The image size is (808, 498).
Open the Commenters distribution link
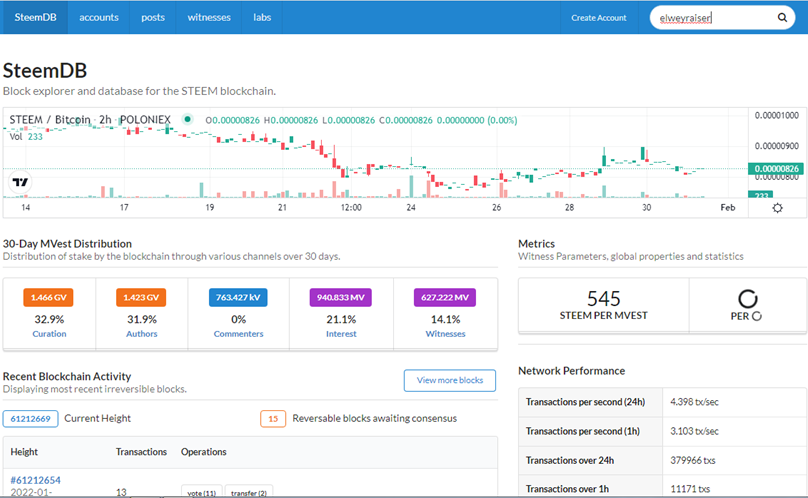click(239, 334)
